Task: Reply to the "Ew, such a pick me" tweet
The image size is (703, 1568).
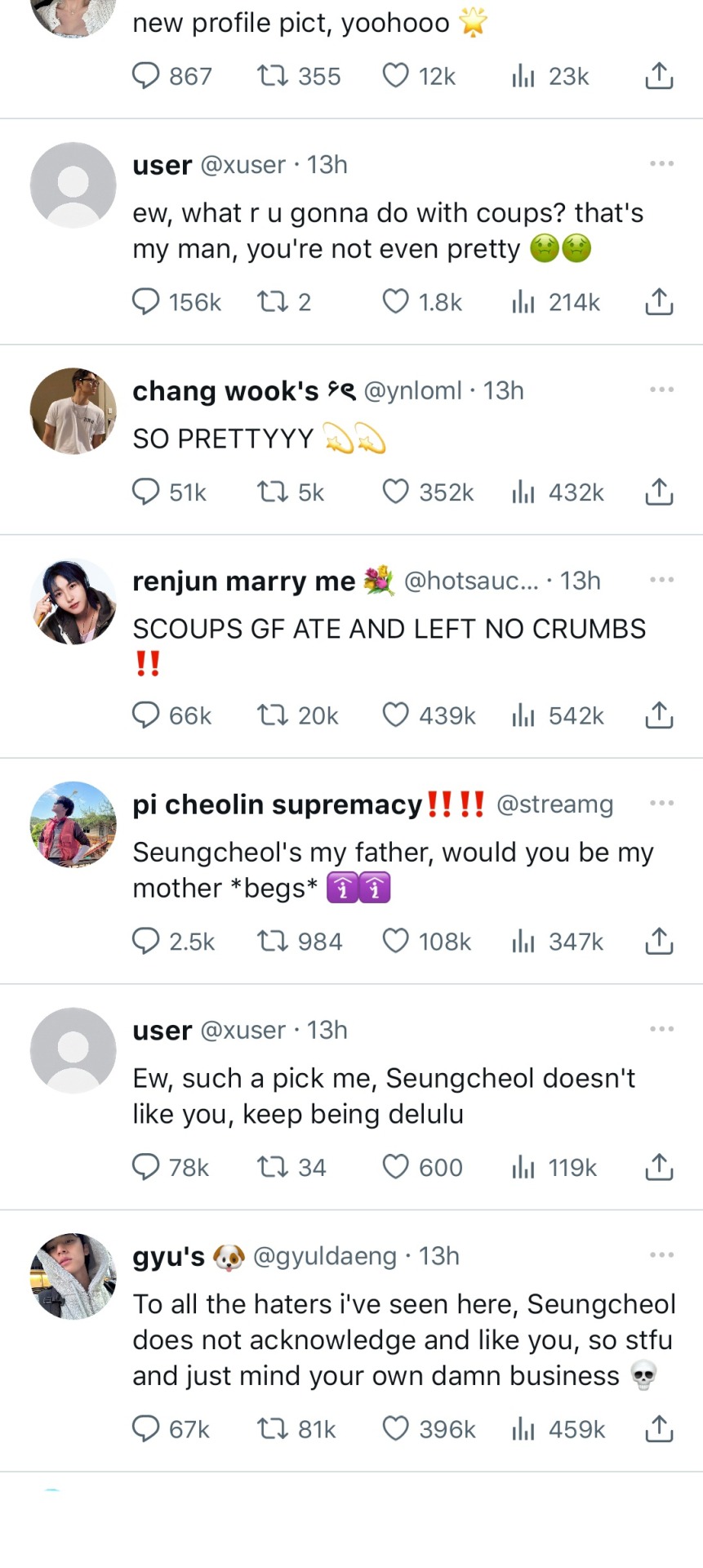Action: [x=146, y=1167]
